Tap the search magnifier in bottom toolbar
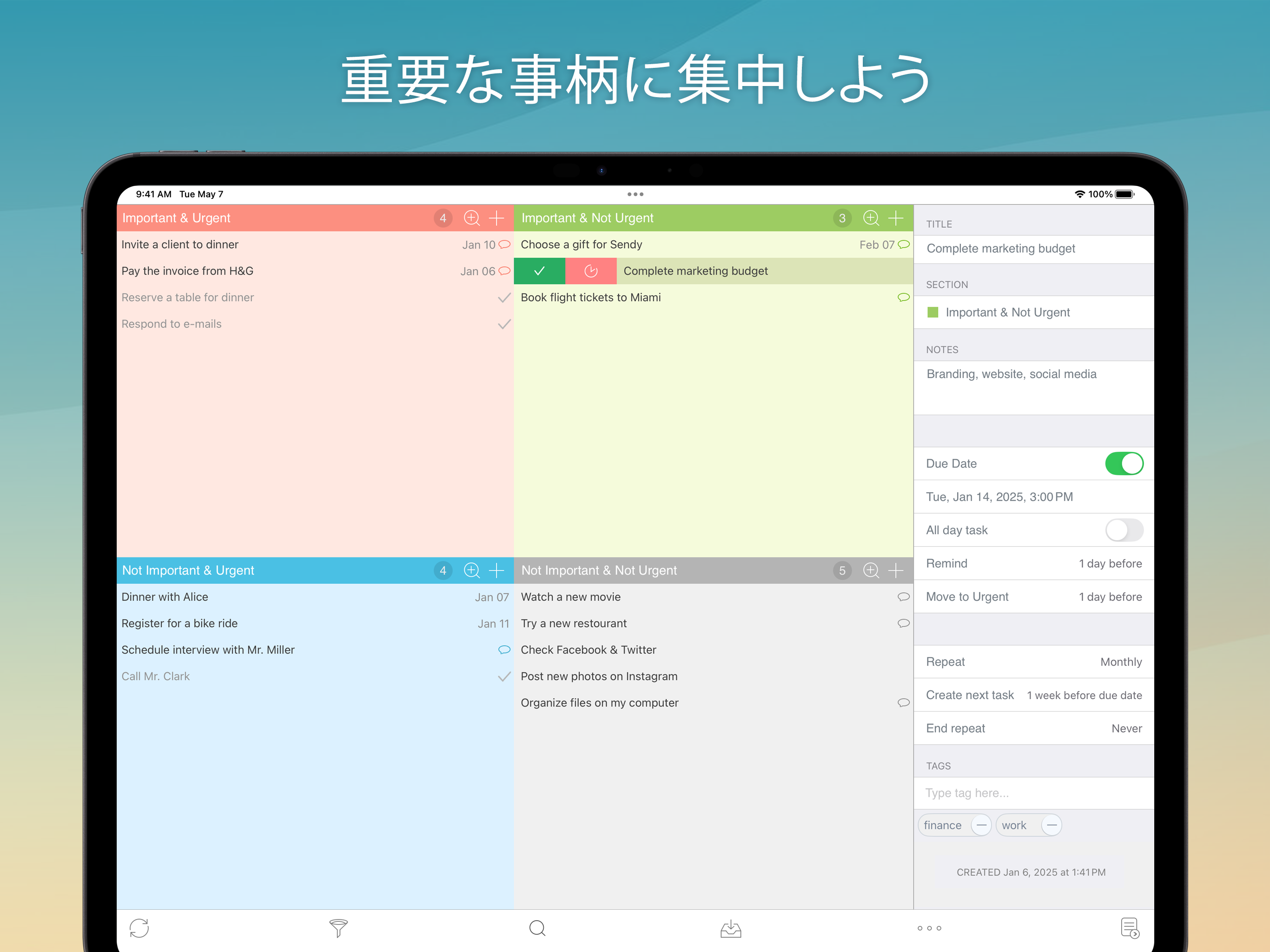The image size is (1270, 952). pyautogui.click(x=537, y=928)
